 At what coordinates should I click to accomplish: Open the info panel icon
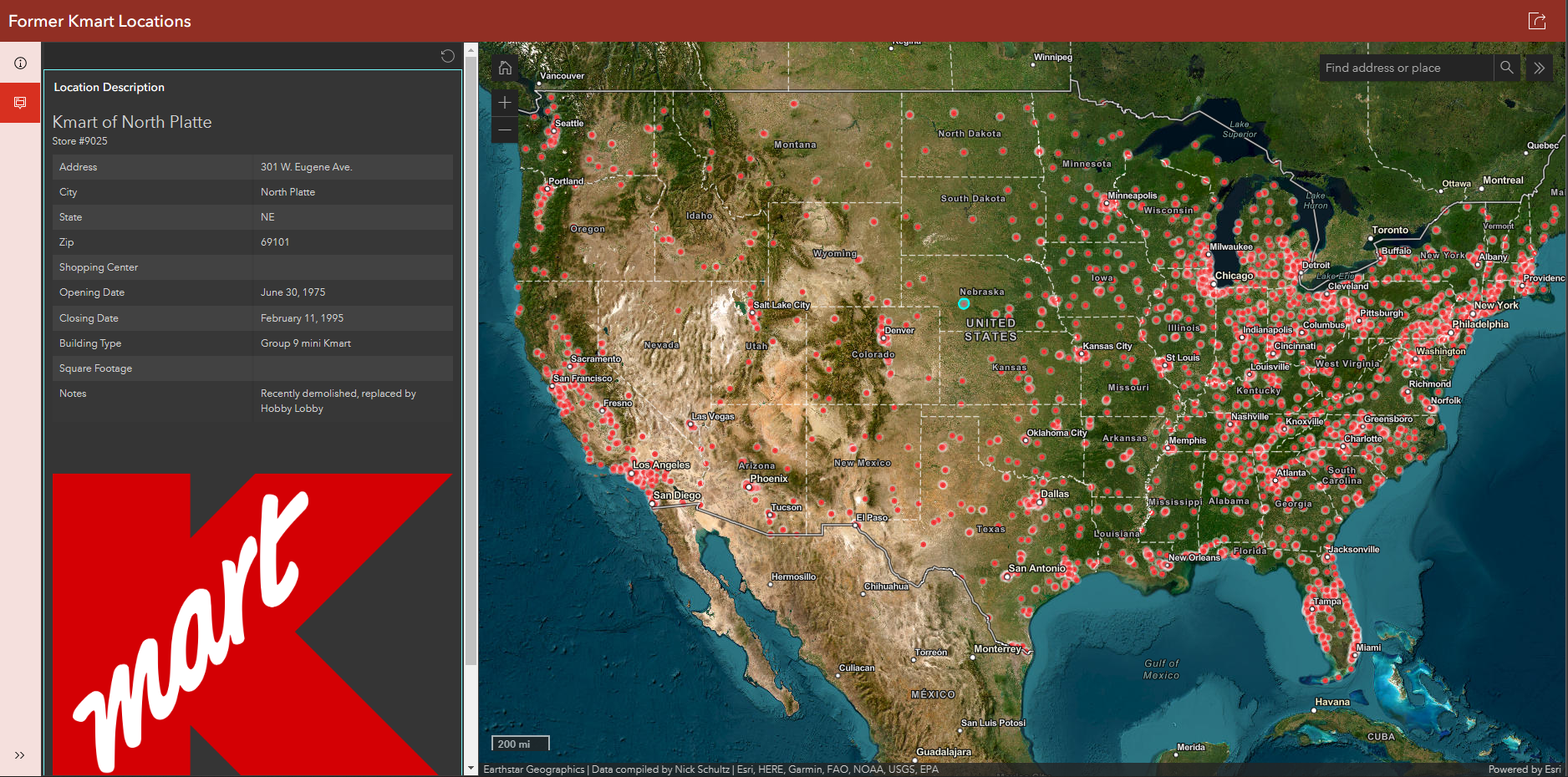[x=20, y=63]
